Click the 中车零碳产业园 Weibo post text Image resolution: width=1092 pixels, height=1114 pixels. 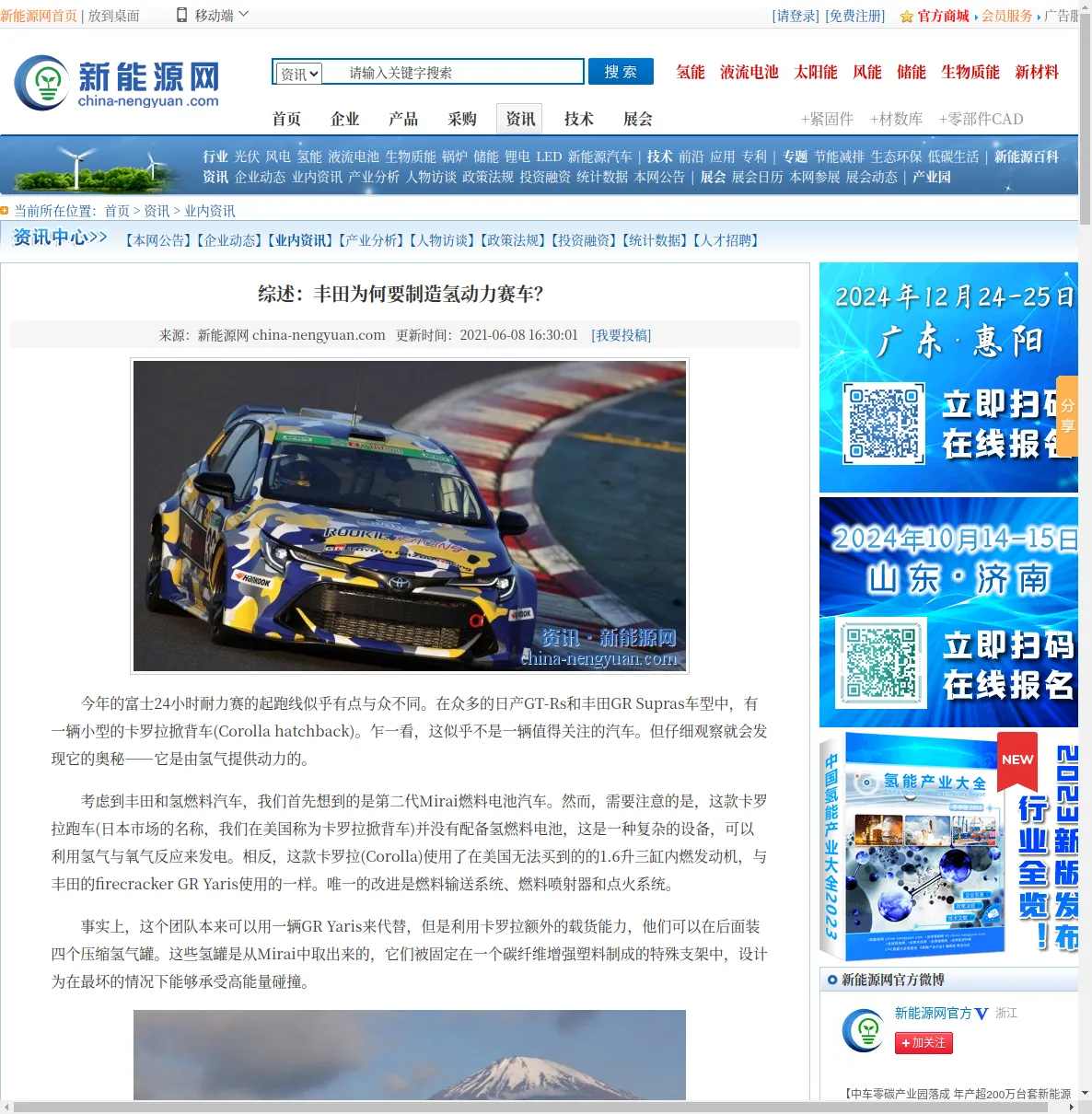[x=958, y=1094]
